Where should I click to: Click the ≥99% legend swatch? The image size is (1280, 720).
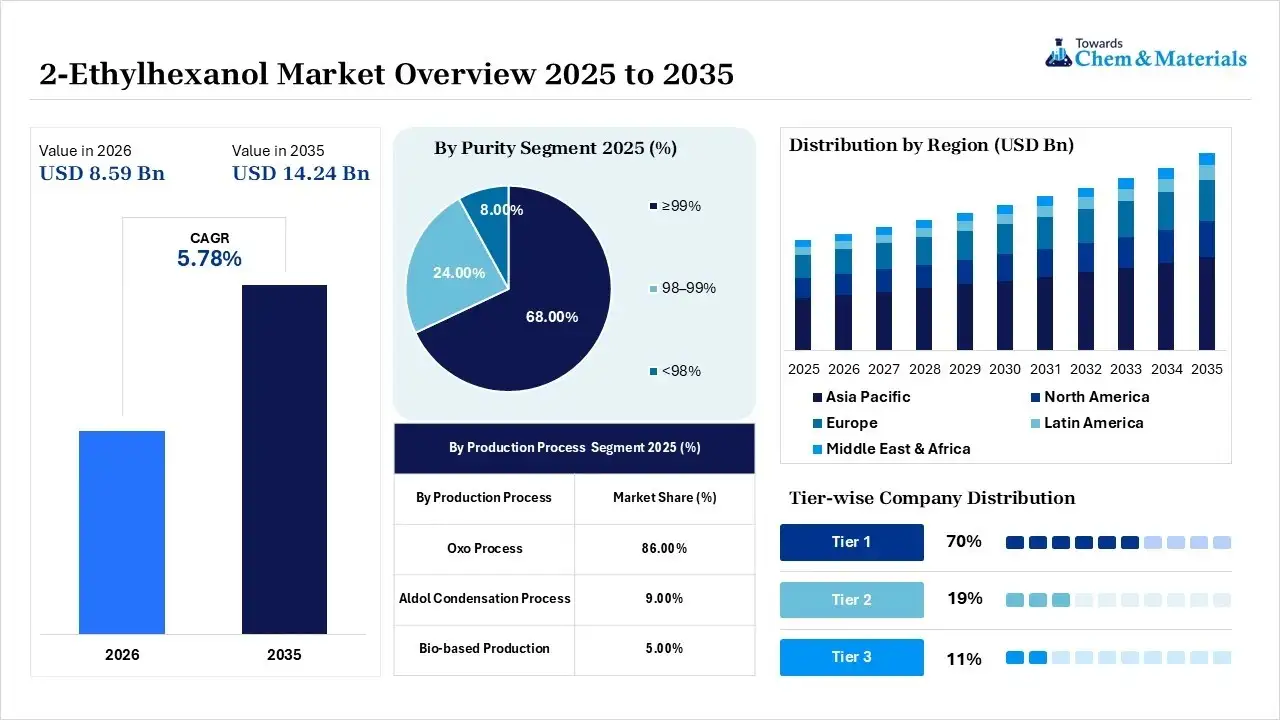(654, 207)
